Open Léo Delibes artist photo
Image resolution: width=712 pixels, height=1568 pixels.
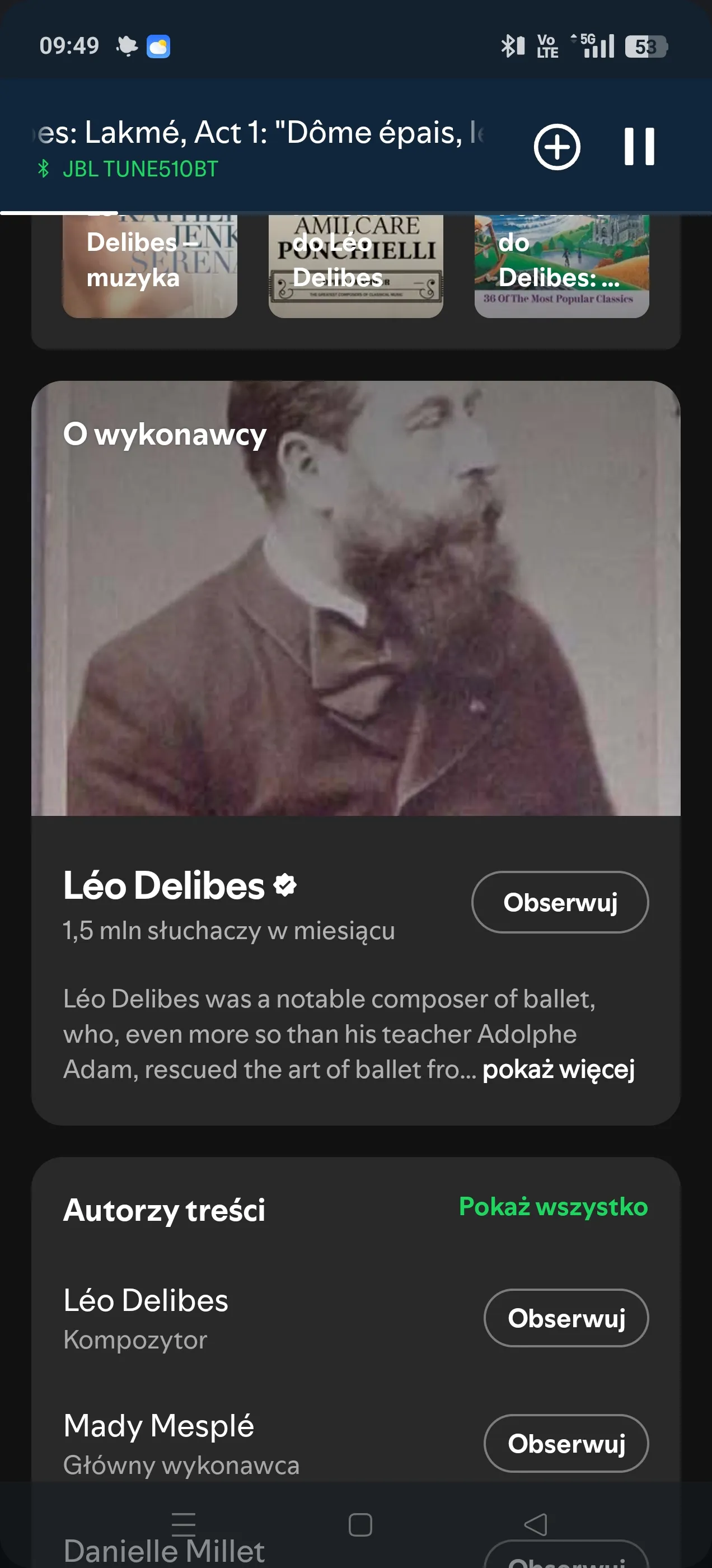point(356,598)
